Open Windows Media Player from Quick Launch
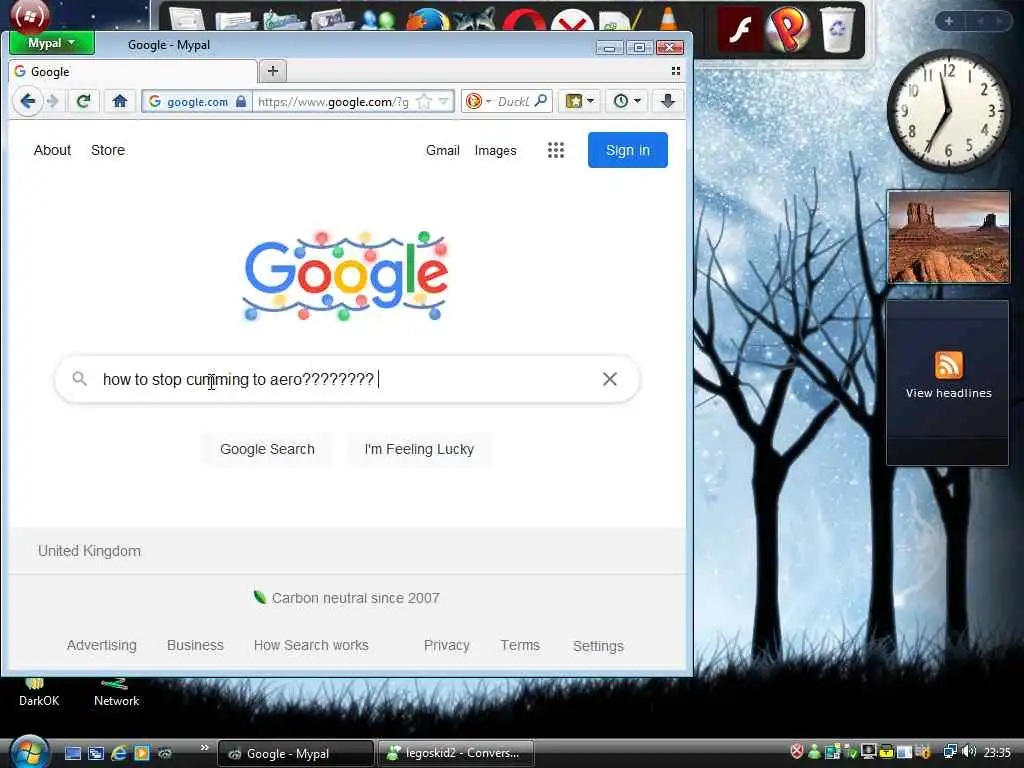Screen dimensions: 1024x768 click(x=142, y=753)
